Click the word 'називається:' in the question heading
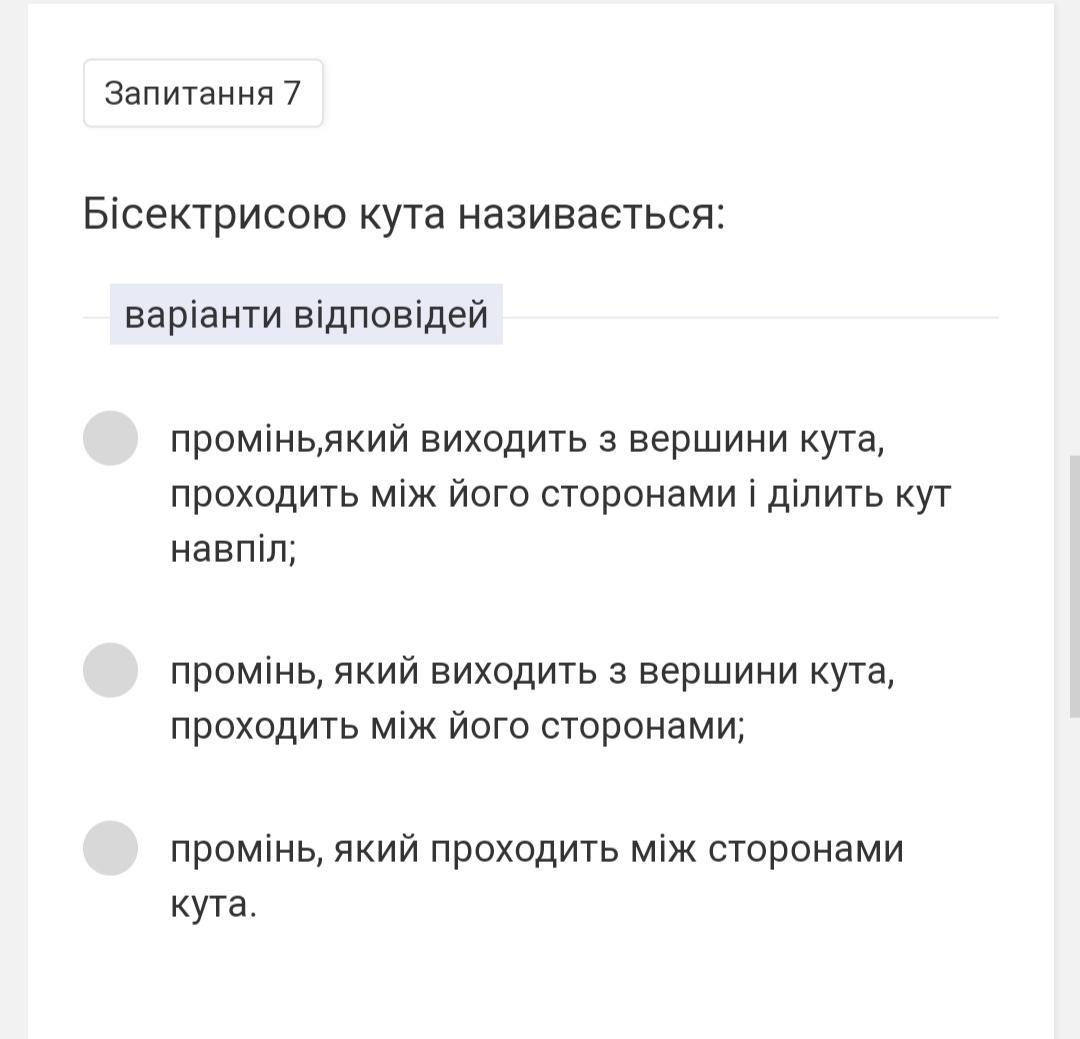 coord(592,214)
